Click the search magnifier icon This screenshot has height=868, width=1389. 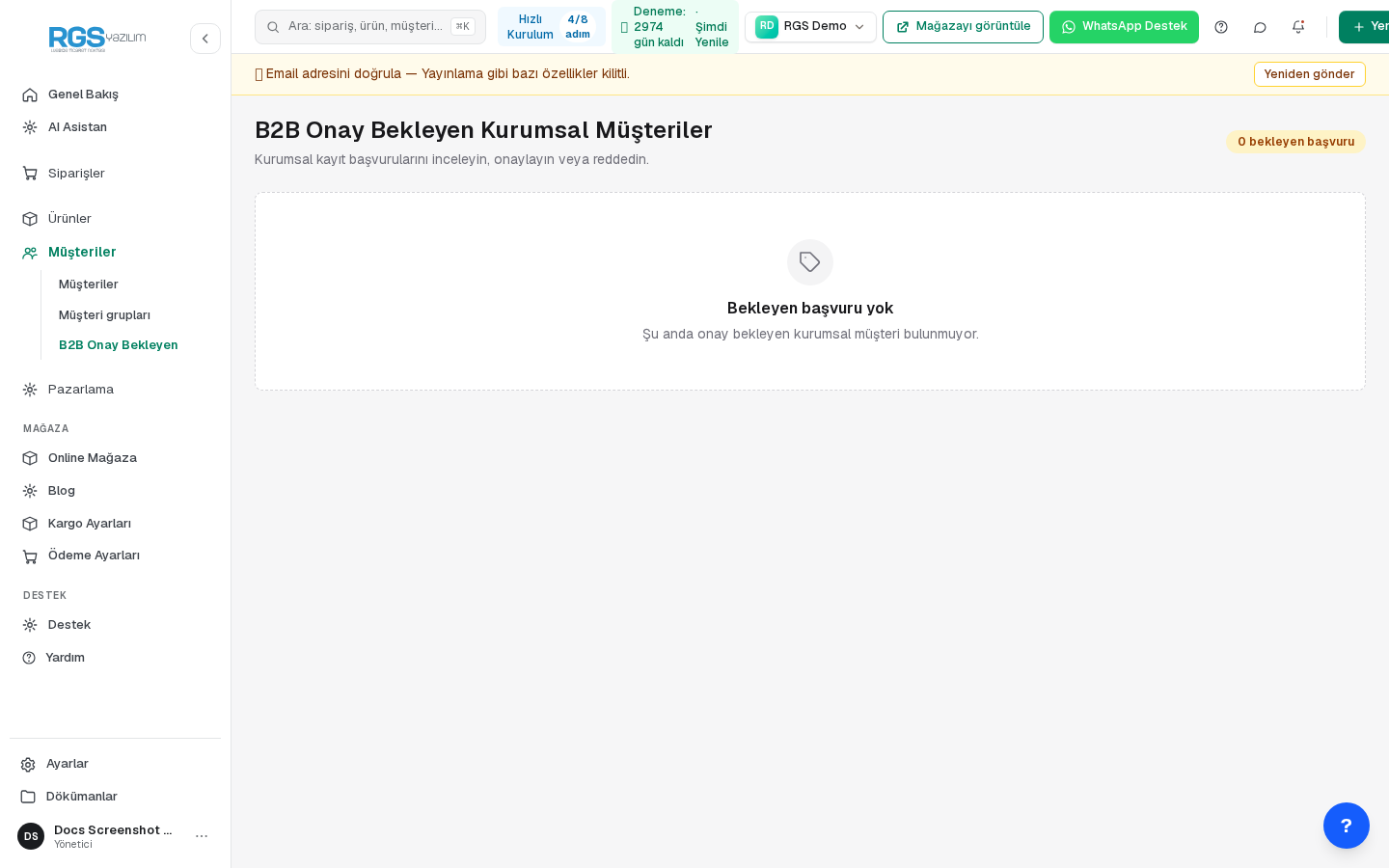coord(273,27)
